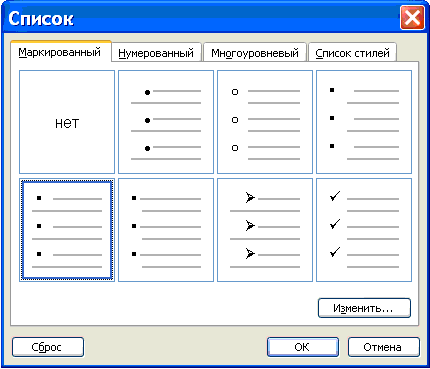This screenshot has width=430, height=369.
Task: Switch to the Нумерованный tab
Action: click(156, 53)
